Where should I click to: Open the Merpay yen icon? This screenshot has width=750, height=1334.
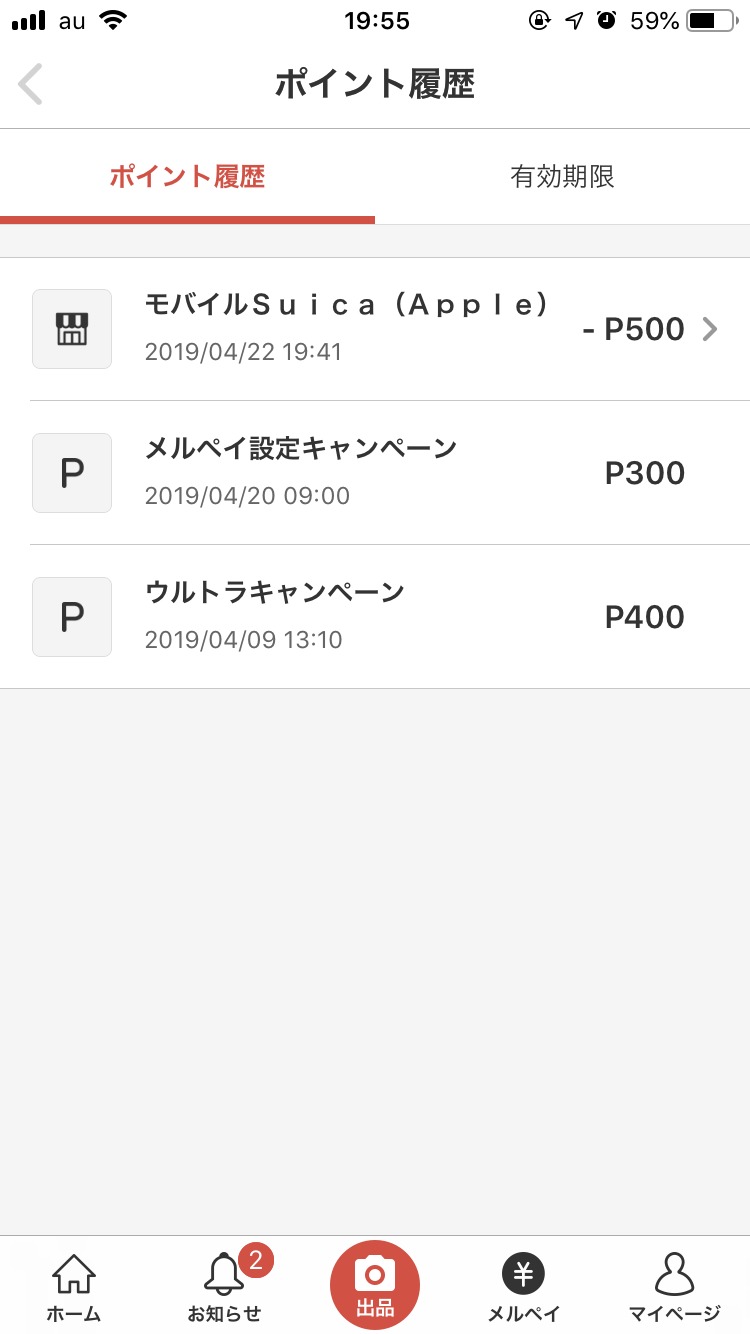coord(523,1274)
